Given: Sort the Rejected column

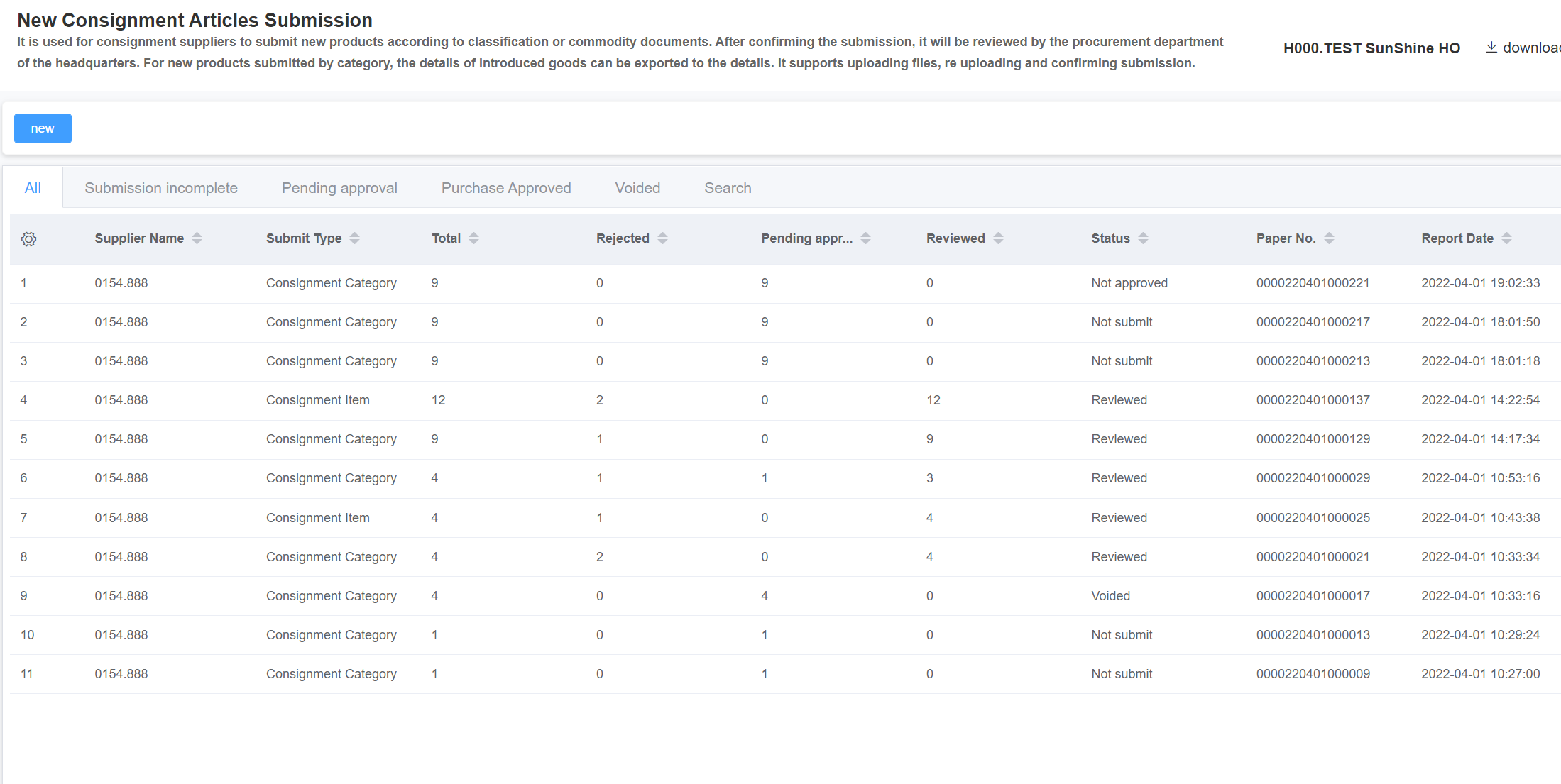Looking at the screenshot, I should (662, 238).
